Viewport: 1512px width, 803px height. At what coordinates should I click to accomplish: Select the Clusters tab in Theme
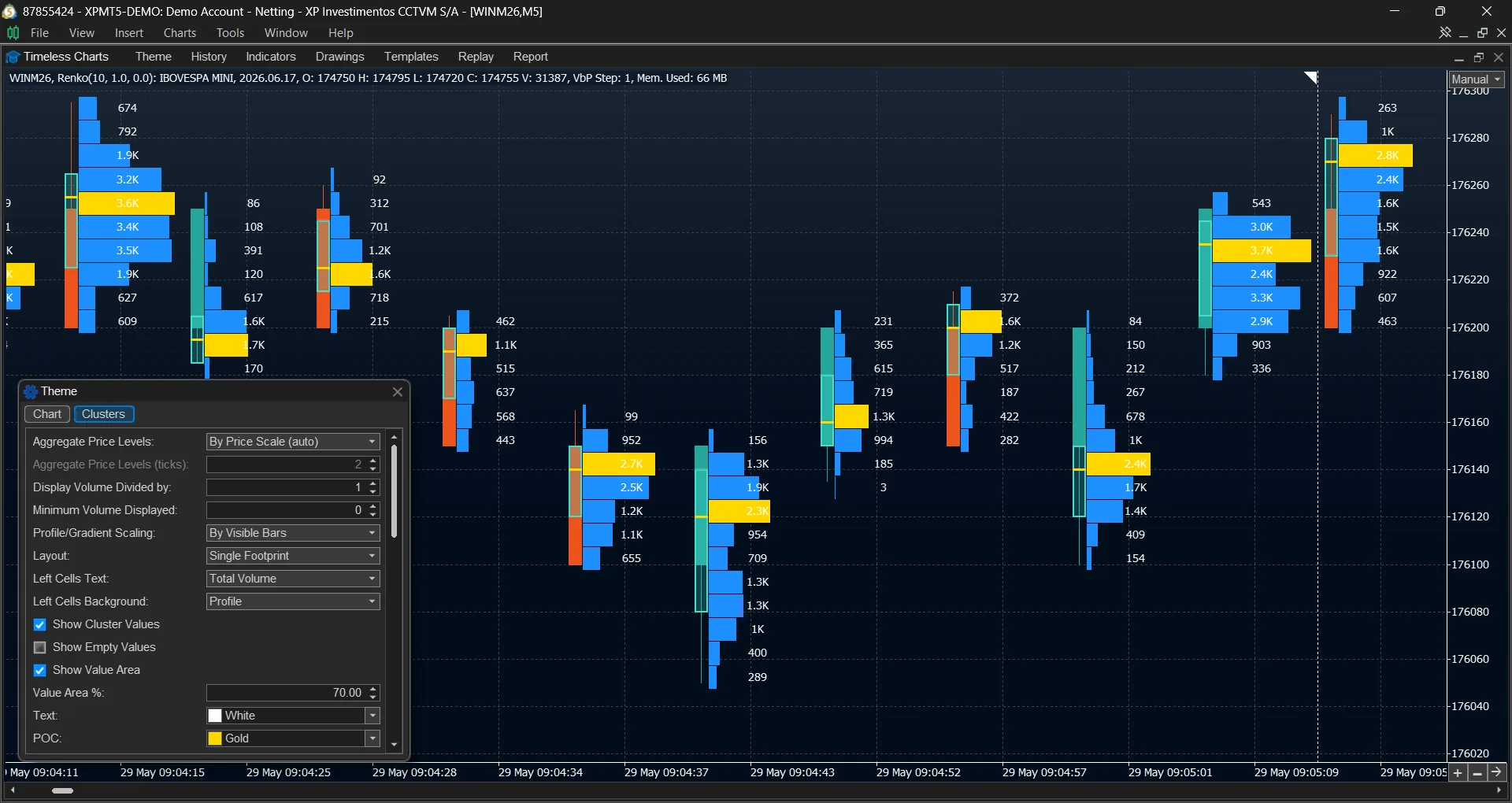(103, 414)
